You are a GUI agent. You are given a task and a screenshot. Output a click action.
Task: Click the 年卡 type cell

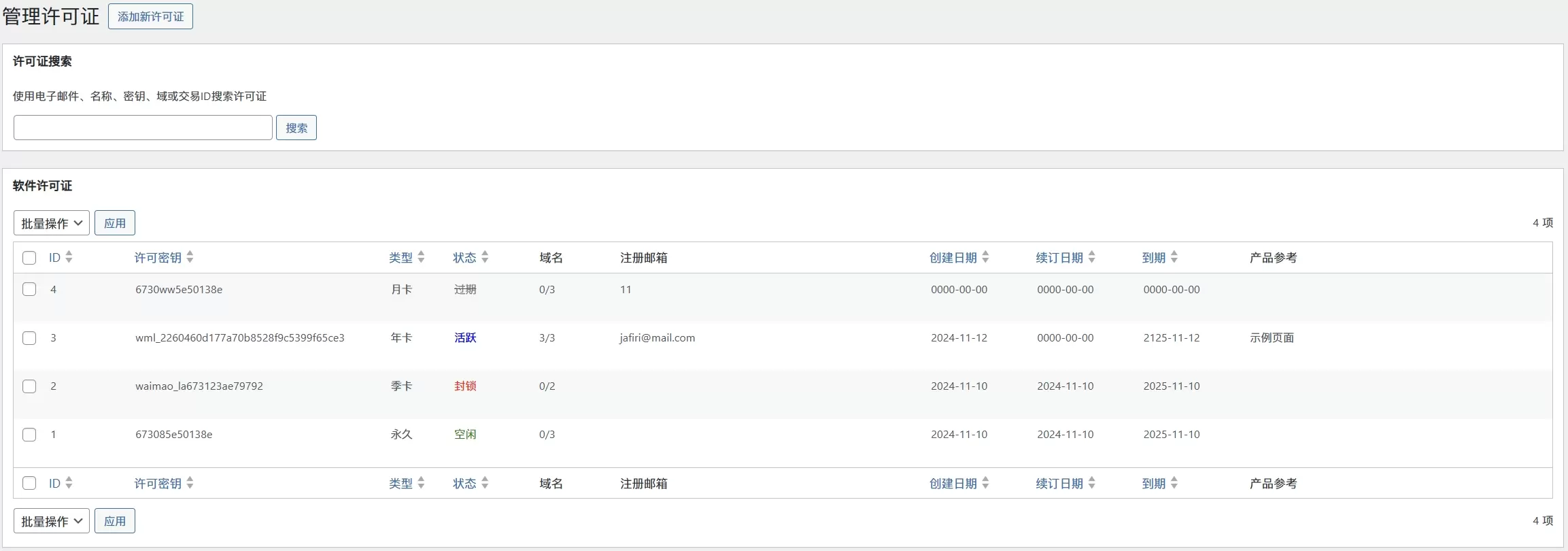401,338
